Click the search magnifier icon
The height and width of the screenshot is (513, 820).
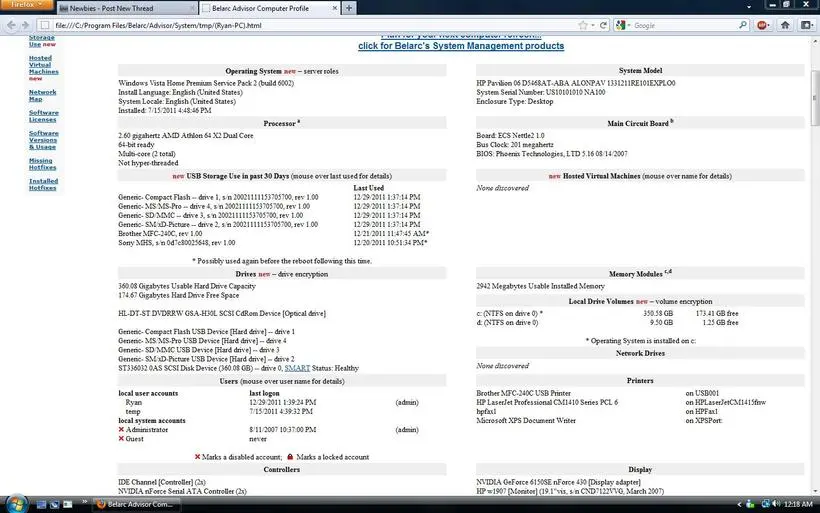coord(743,25)
